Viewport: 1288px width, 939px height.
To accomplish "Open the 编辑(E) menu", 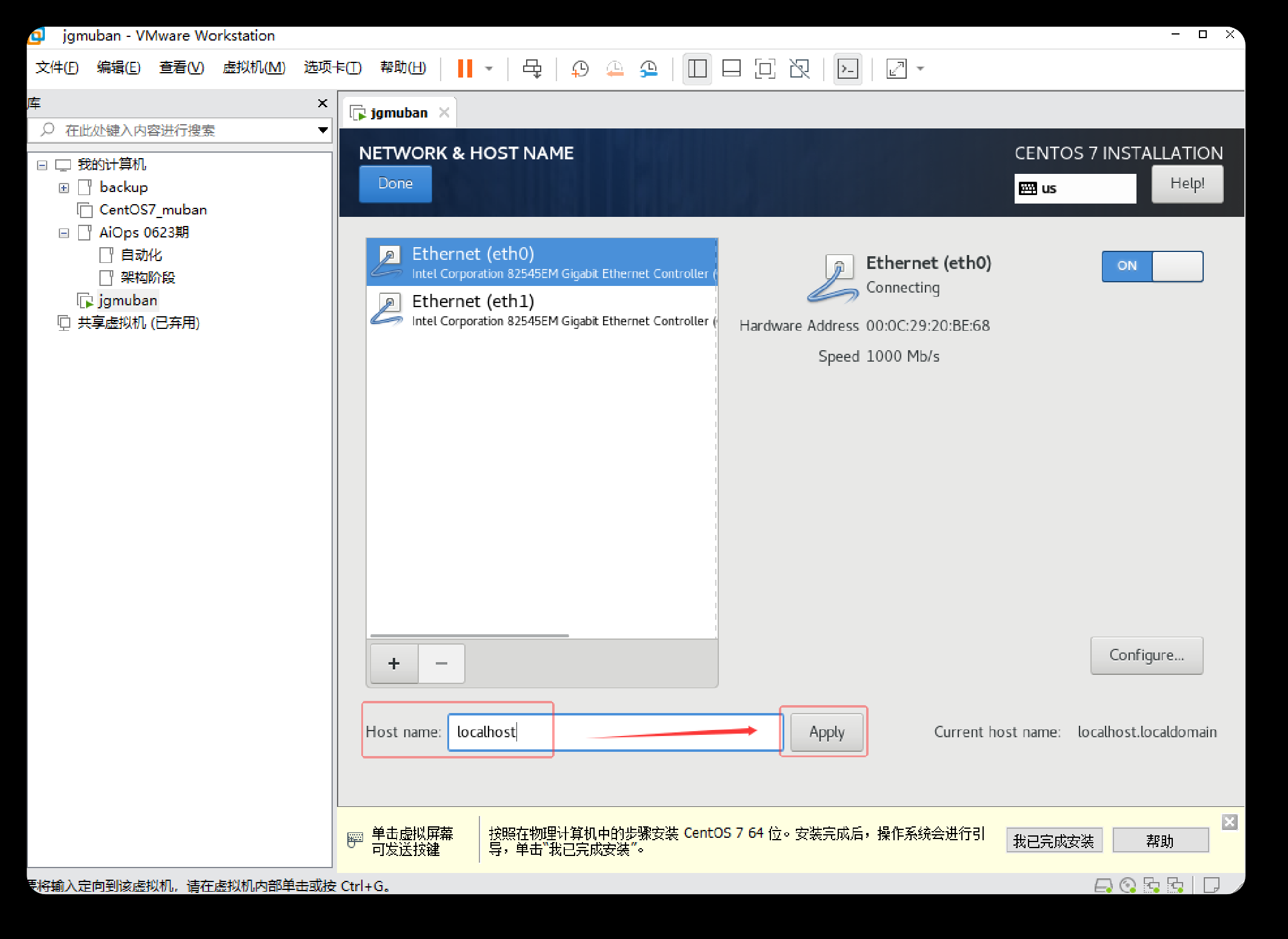I will coord(119,67).
